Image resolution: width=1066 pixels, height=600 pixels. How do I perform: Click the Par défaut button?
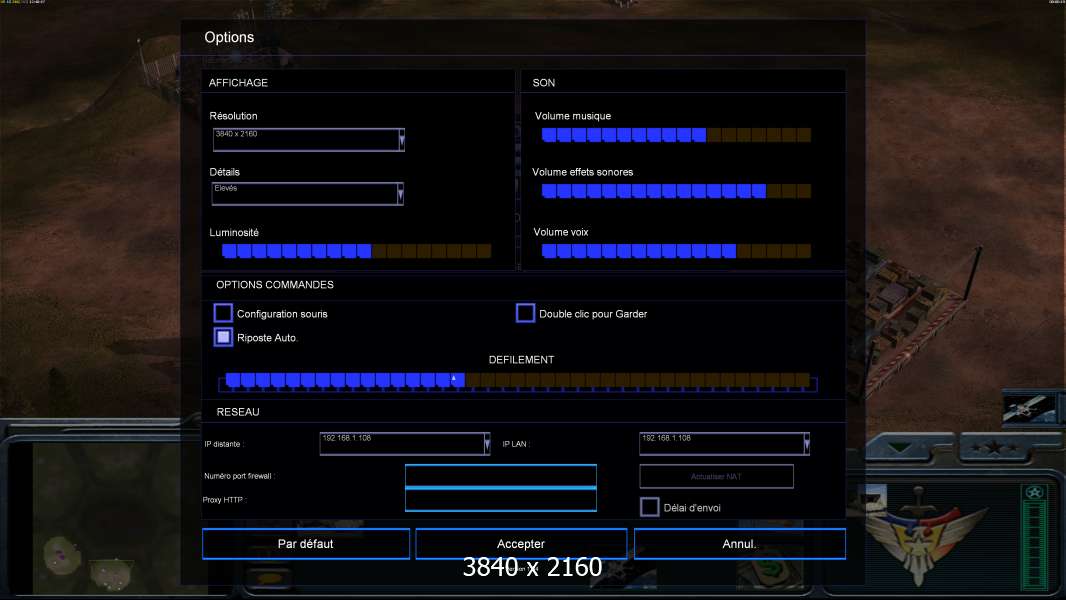click(x=306, y=544)
